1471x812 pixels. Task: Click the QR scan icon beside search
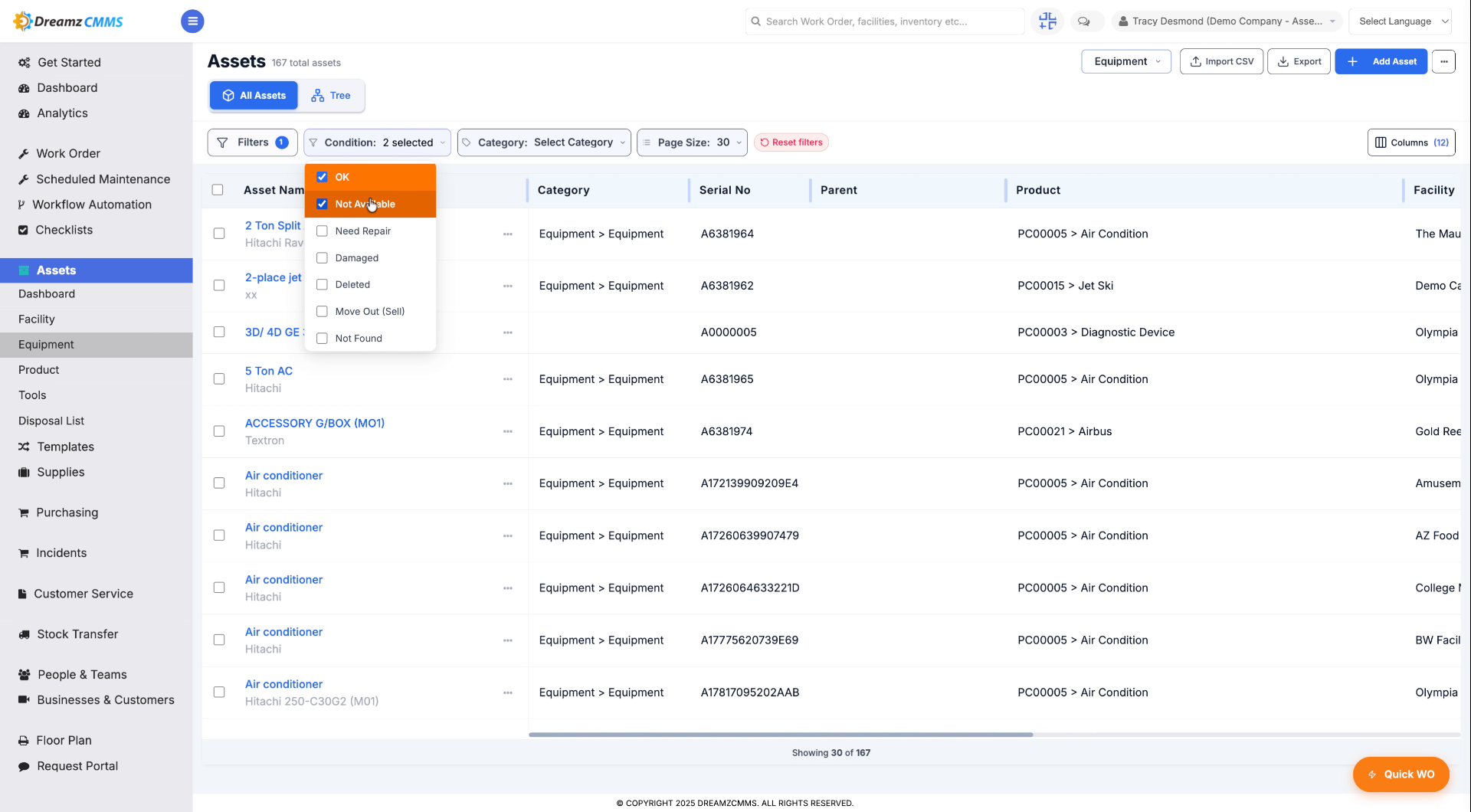(x=1047, y=21)
